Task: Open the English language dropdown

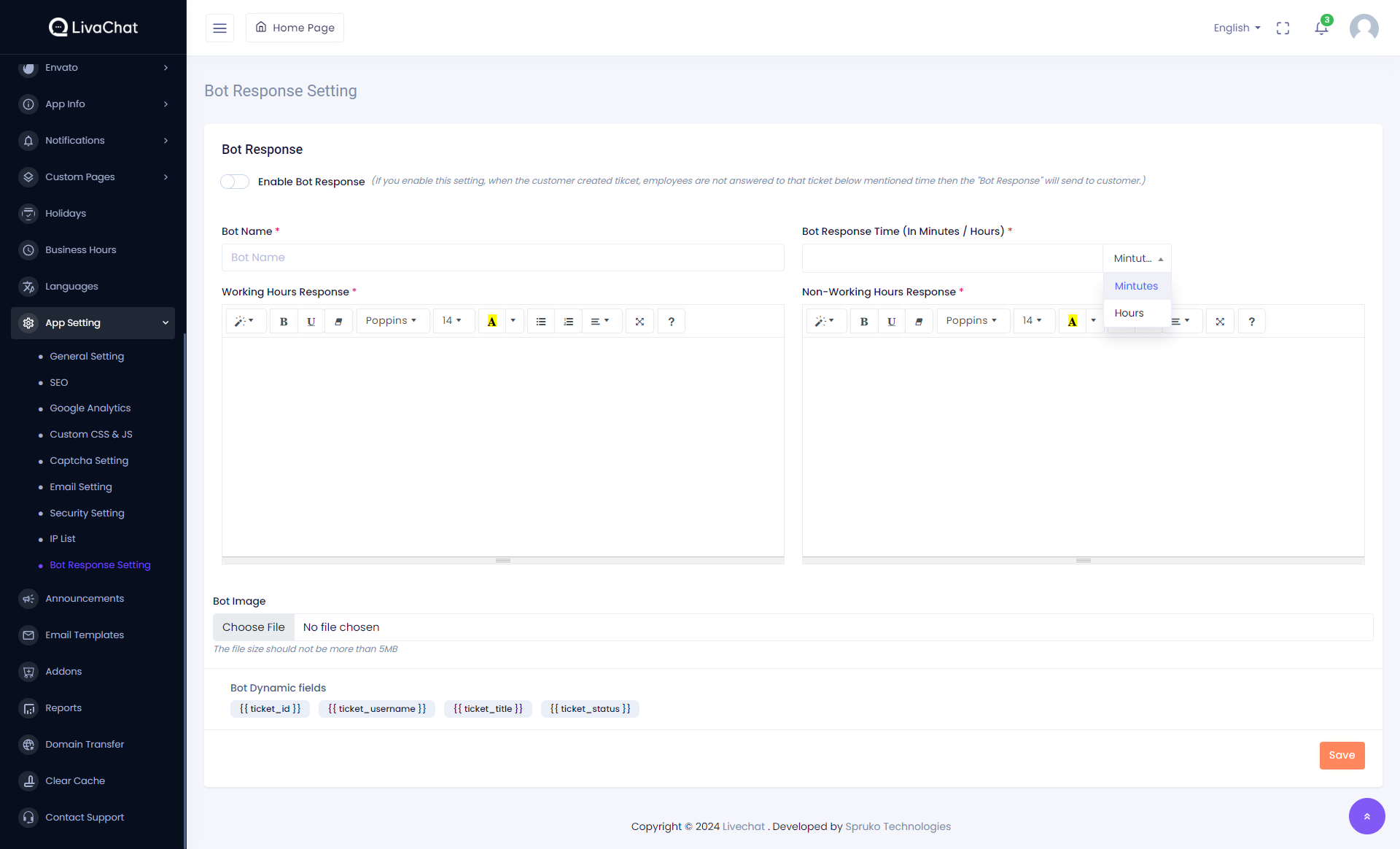Action: tap(1236, 28)
